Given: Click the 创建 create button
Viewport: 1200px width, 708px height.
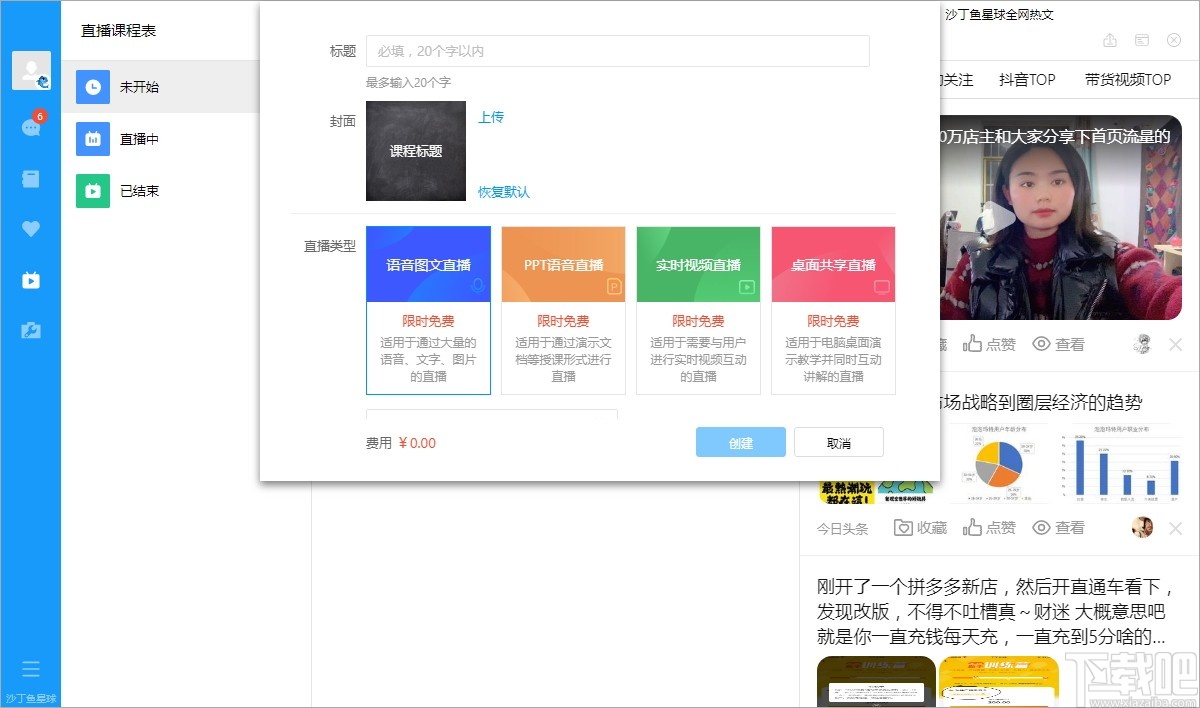Looking at the screenshot, I should pos(740,441).
